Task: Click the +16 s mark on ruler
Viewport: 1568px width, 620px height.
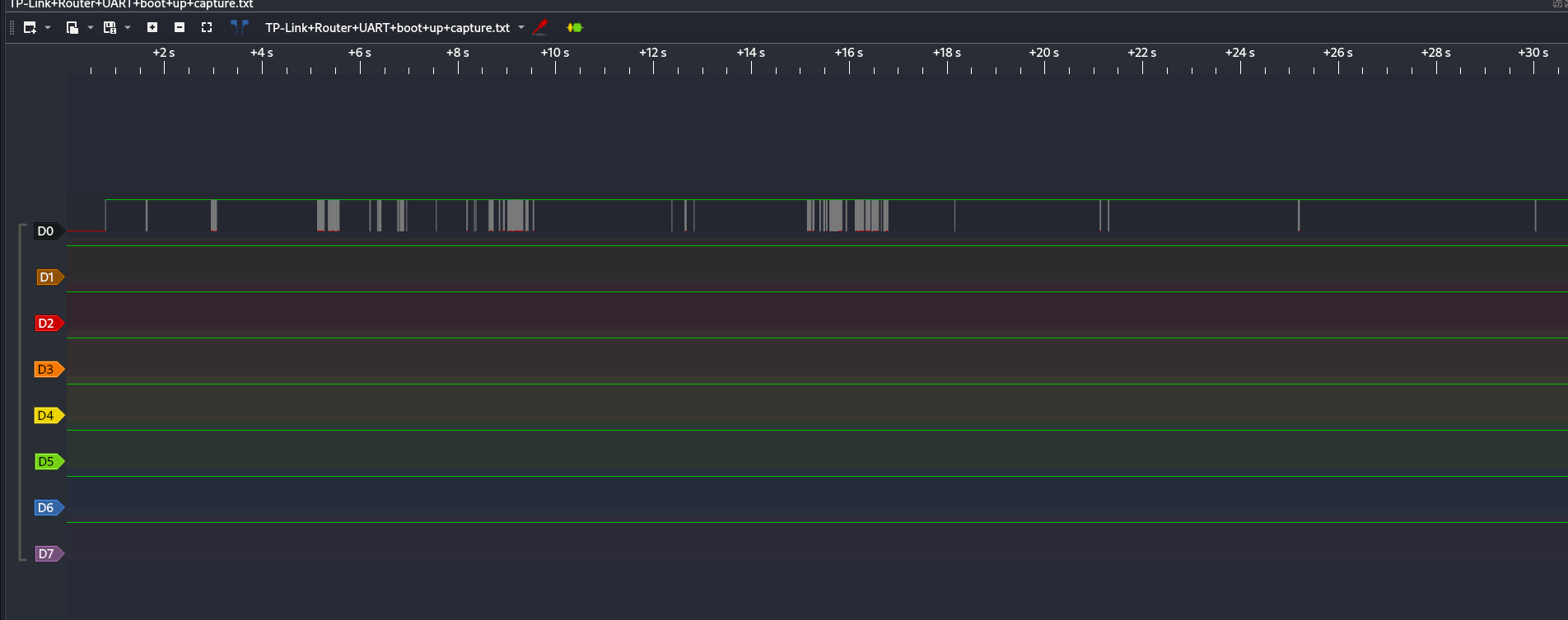Action: [849, 53]
